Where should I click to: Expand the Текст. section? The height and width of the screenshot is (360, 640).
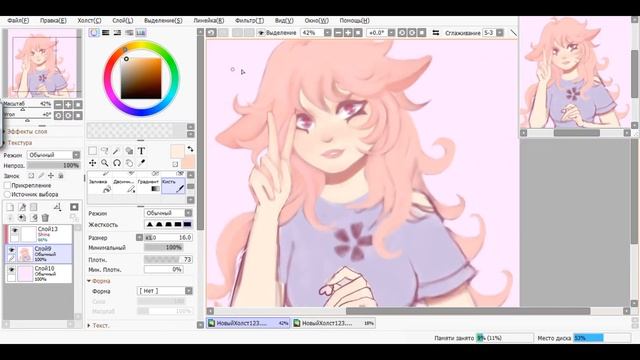98,325
